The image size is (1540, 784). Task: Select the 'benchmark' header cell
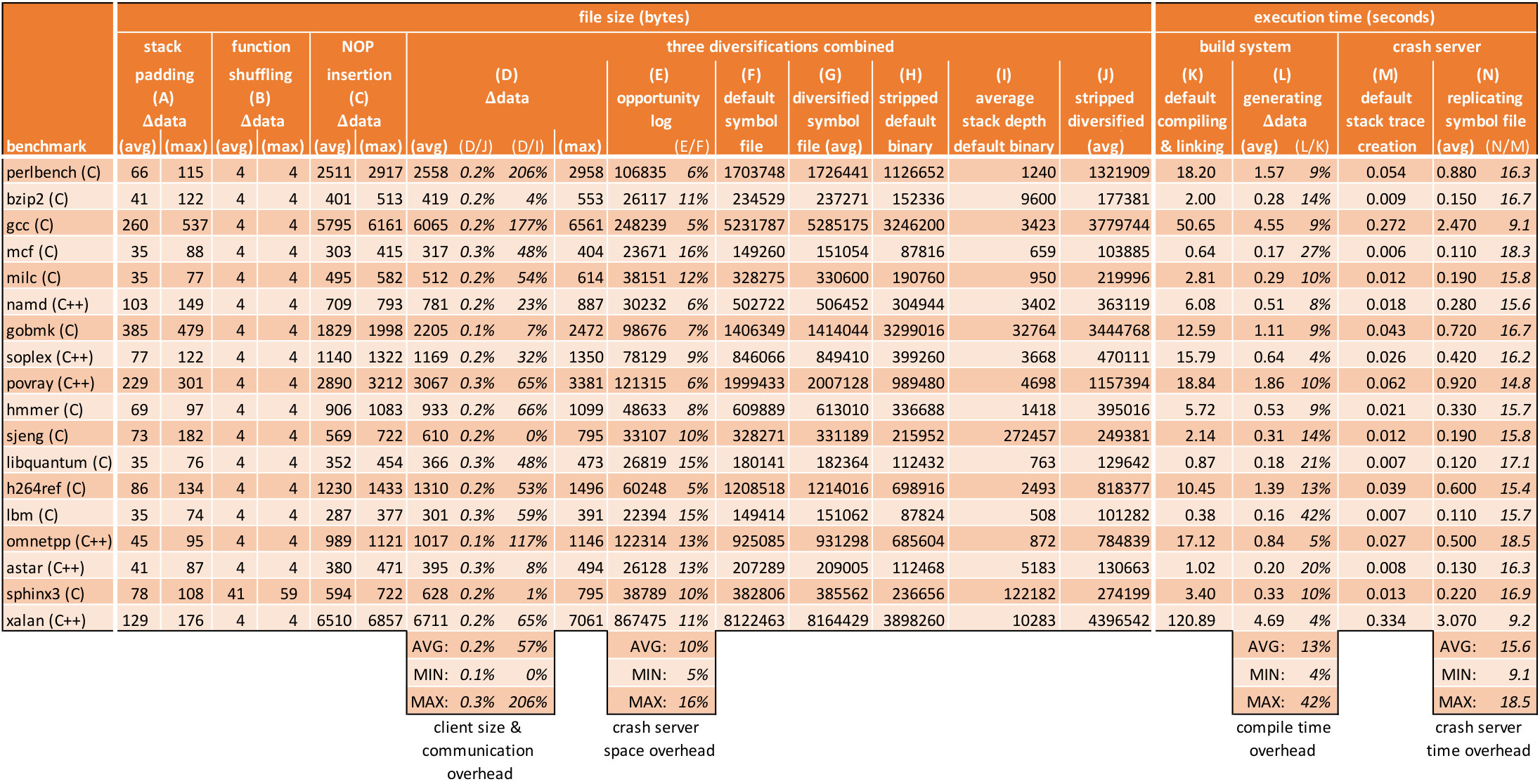click(x=46, y=146)
